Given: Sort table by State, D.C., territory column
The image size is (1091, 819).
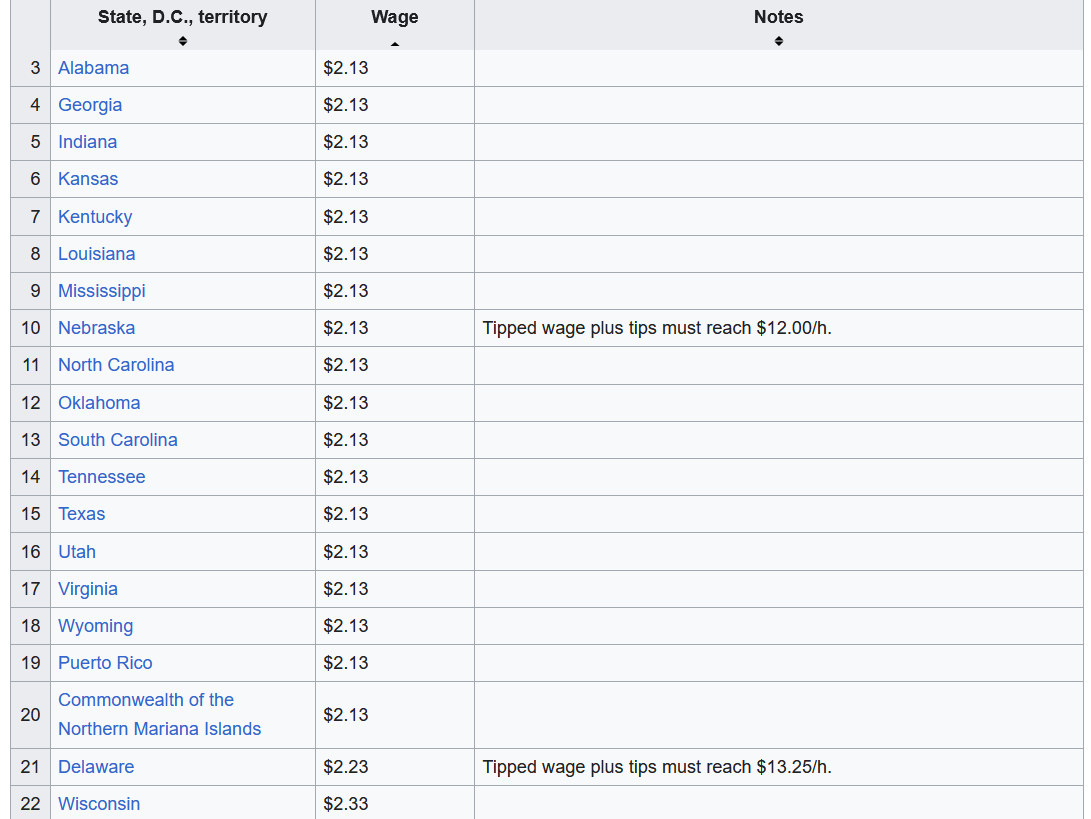Looking at the screenshot, I should click(182, 41).
